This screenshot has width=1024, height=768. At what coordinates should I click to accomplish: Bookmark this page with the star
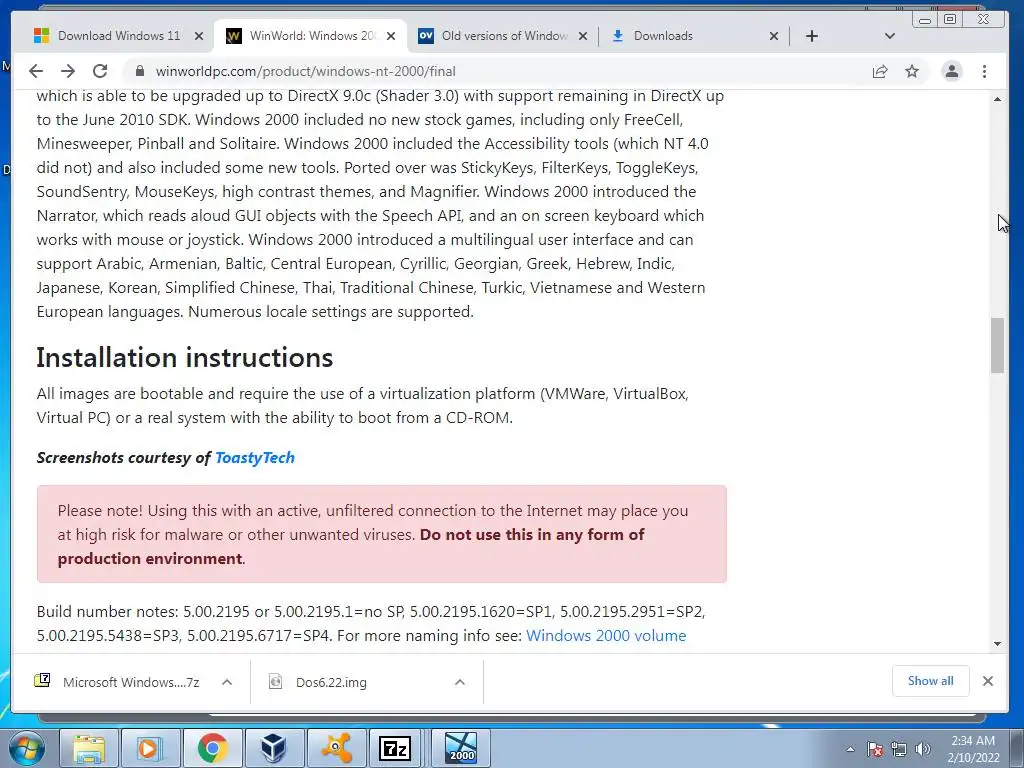coord(912,71)
